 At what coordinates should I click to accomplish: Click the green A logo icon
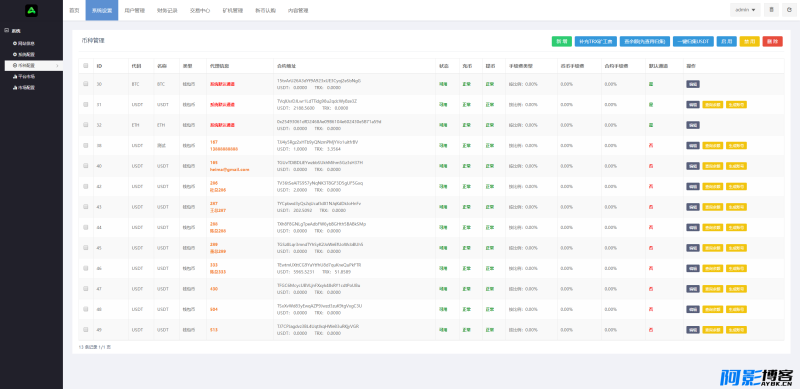pos(32,10)
